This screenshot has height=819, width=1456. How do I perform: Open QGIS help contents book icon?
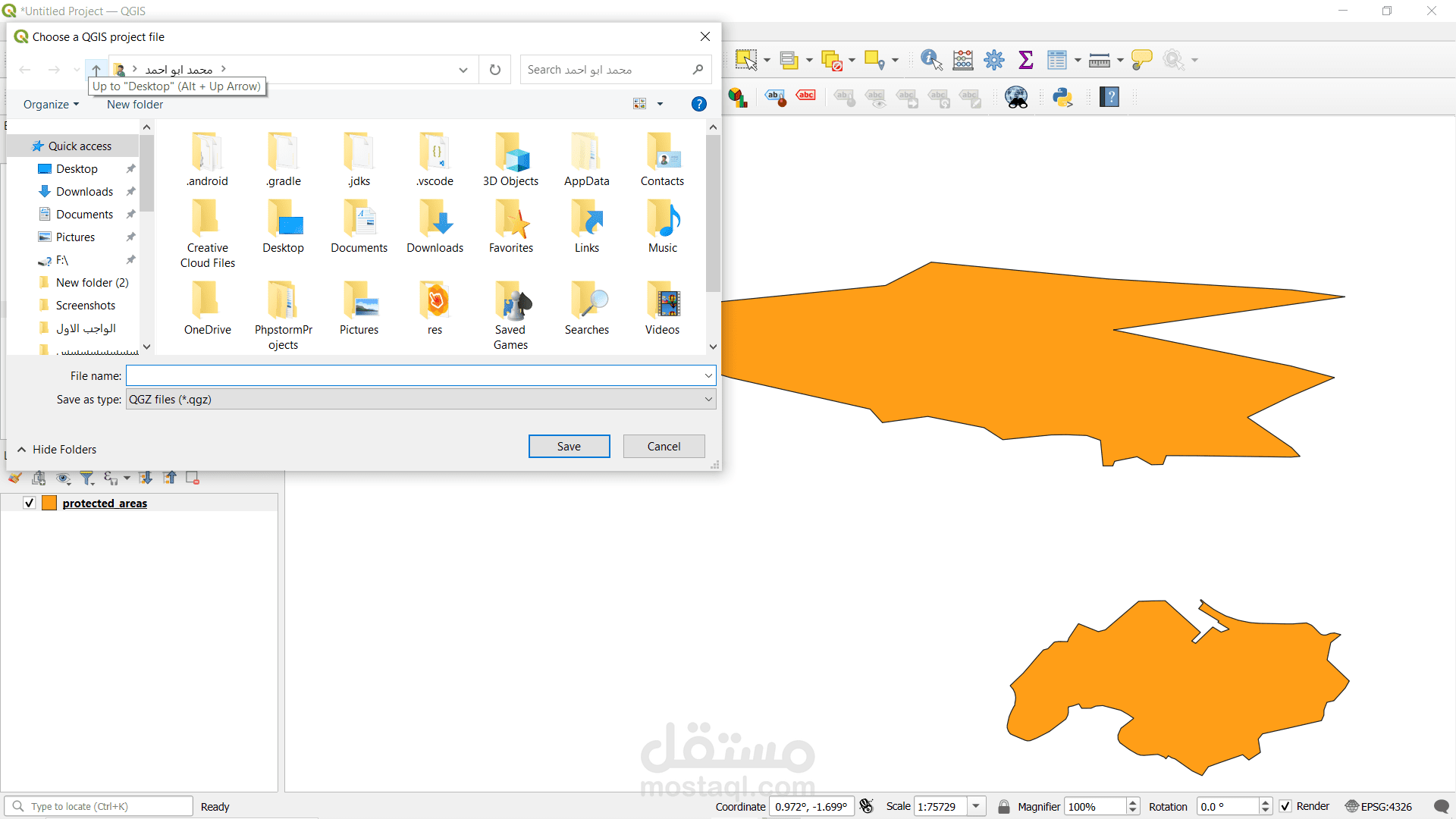[x=1109, y=97]
